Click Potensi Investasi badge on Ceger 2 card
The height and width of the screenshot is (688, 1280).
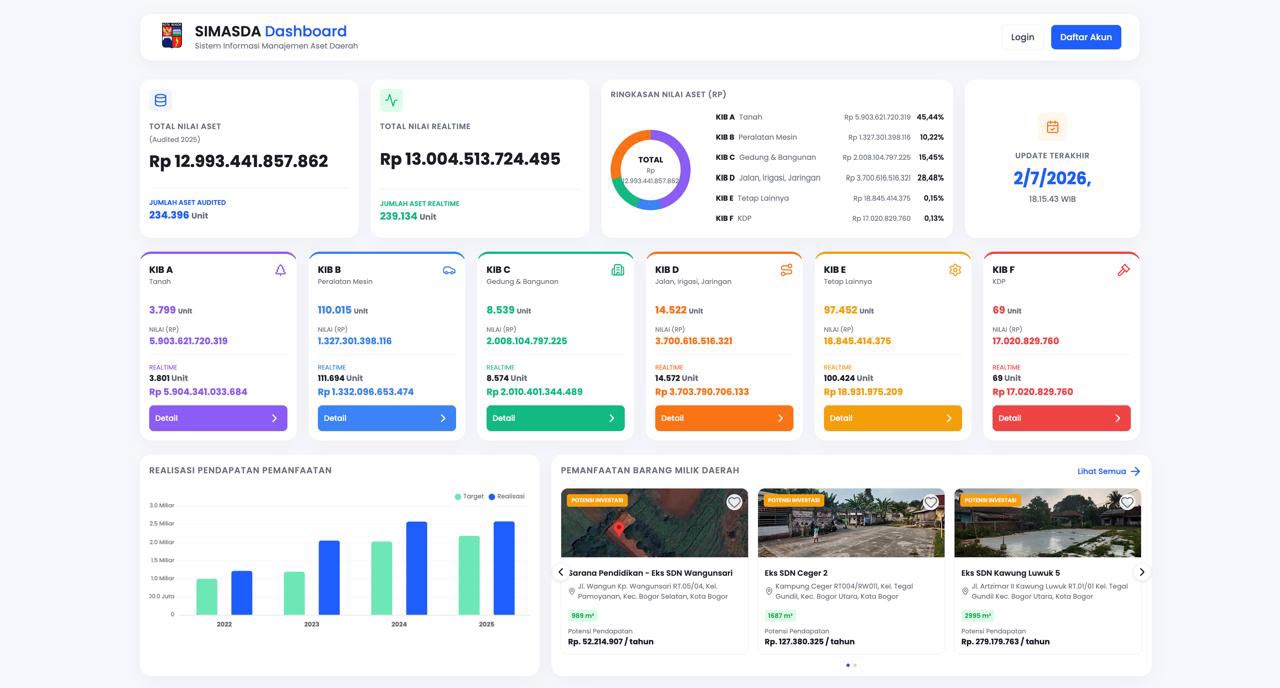click(x=794, y=500)
